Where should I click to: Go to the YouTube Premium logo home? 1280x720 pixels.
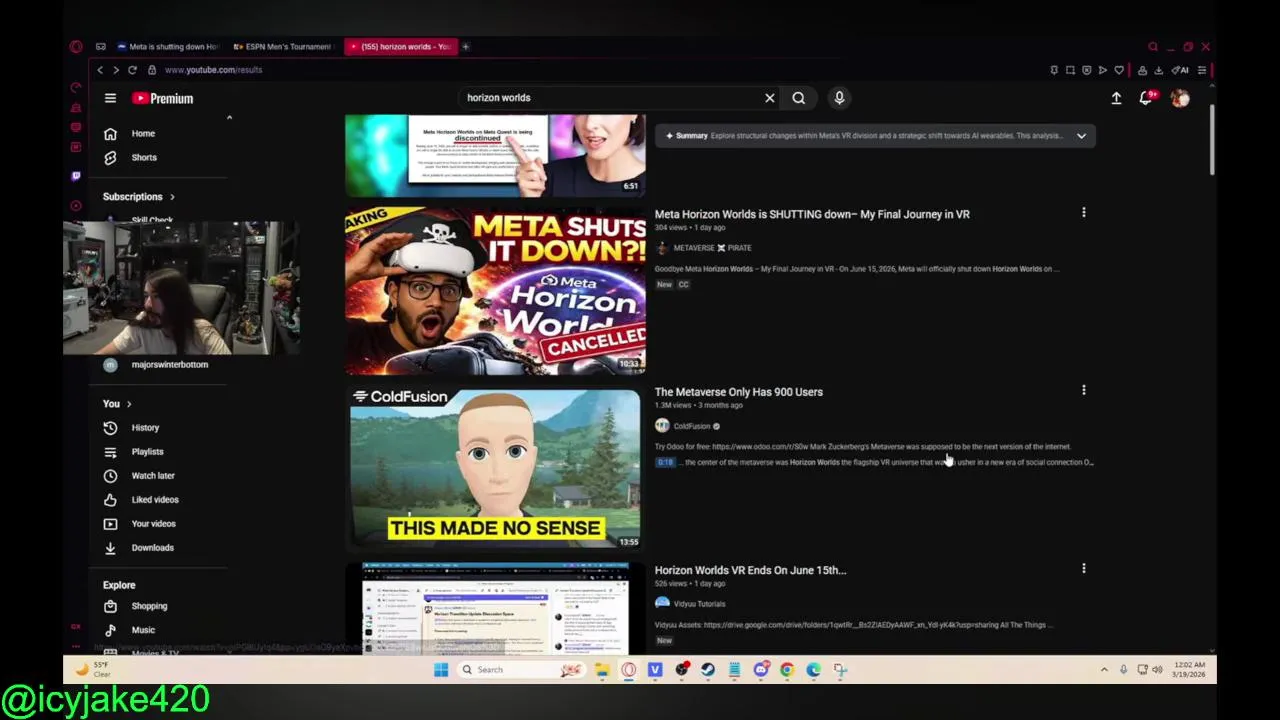(162, 98)
